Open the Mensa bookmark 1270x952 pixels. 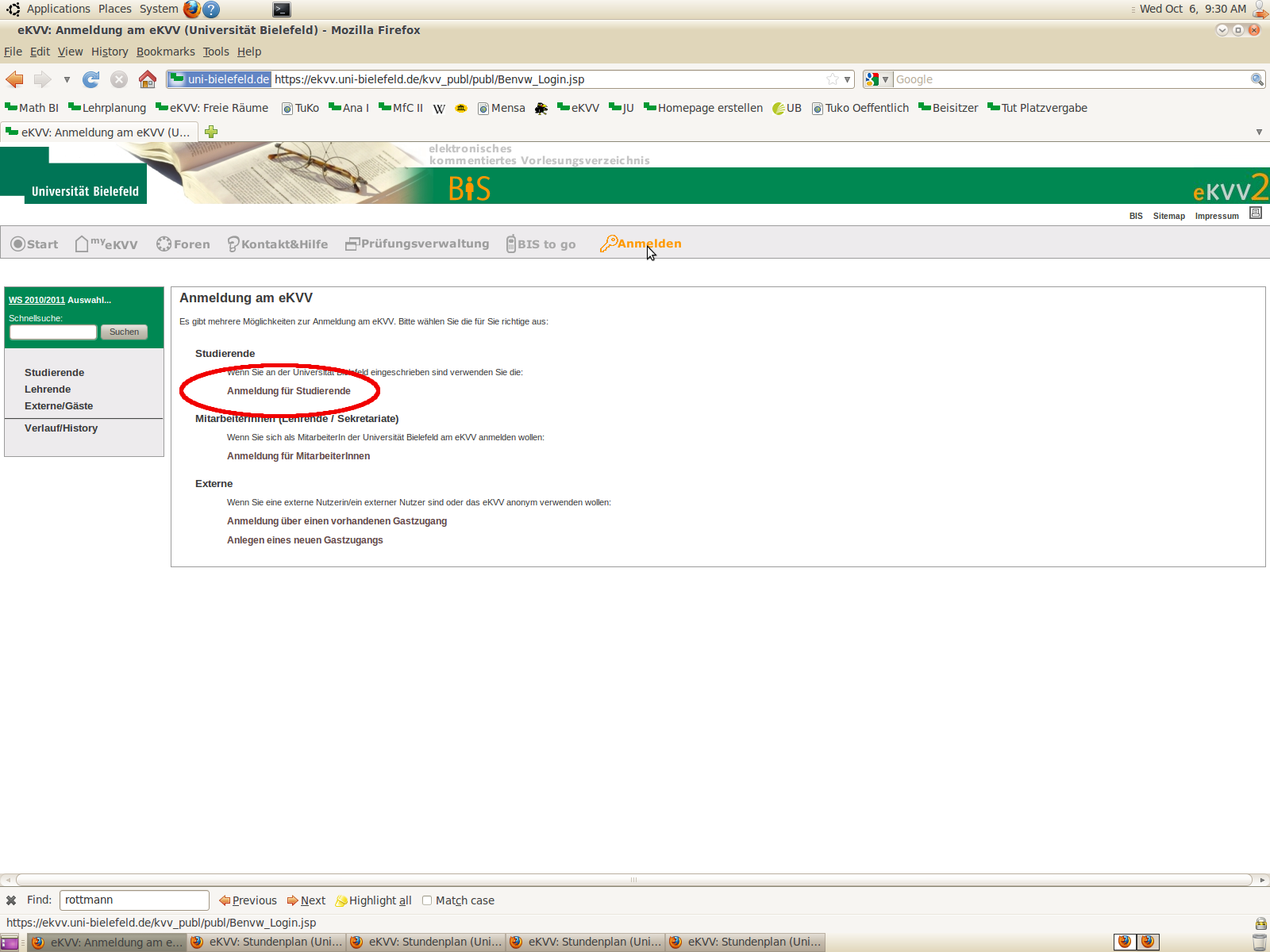point(502,109)
